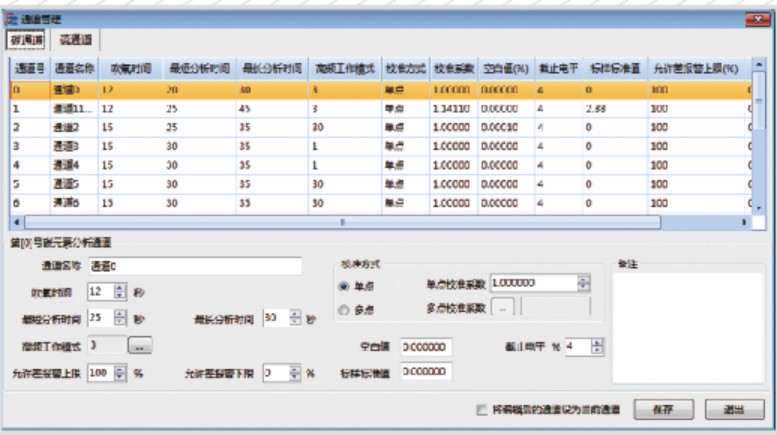
Task: Click the 通道号 column header
Action: (30, 68)
